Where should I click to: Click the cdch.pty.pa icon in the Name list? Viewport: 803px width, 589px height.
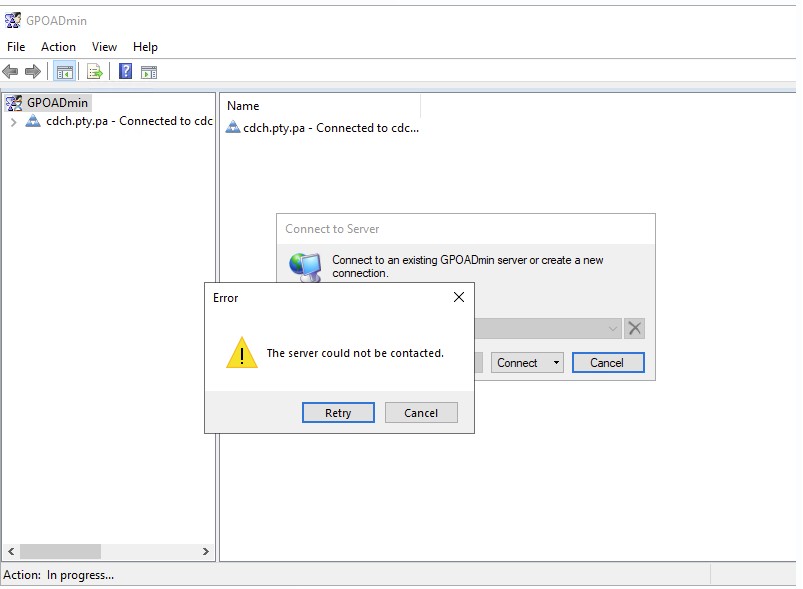click(x=233, y=127)
